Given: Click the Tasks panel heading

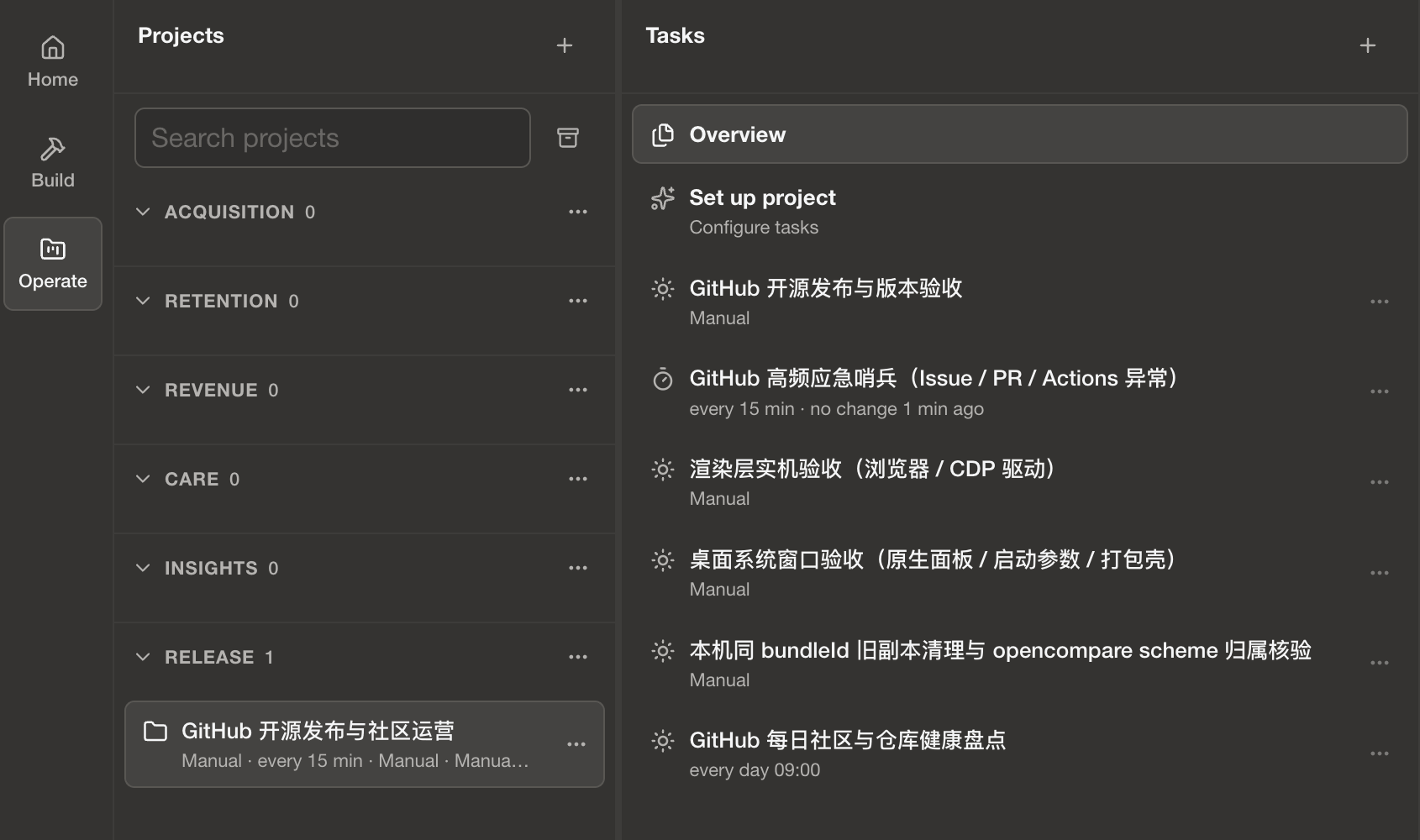Looking at the screenshot, I should tap(675, 35).
